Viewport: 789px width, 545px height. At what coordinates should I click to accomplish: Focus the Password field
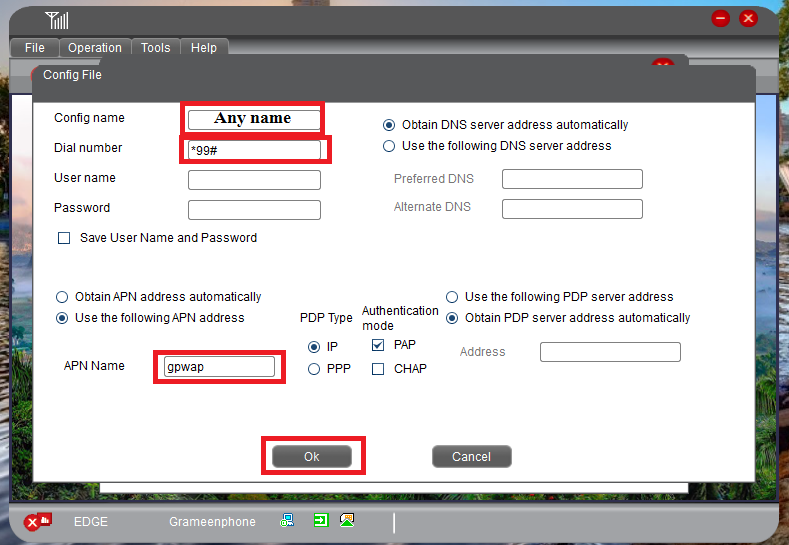(x=254, y=210)
